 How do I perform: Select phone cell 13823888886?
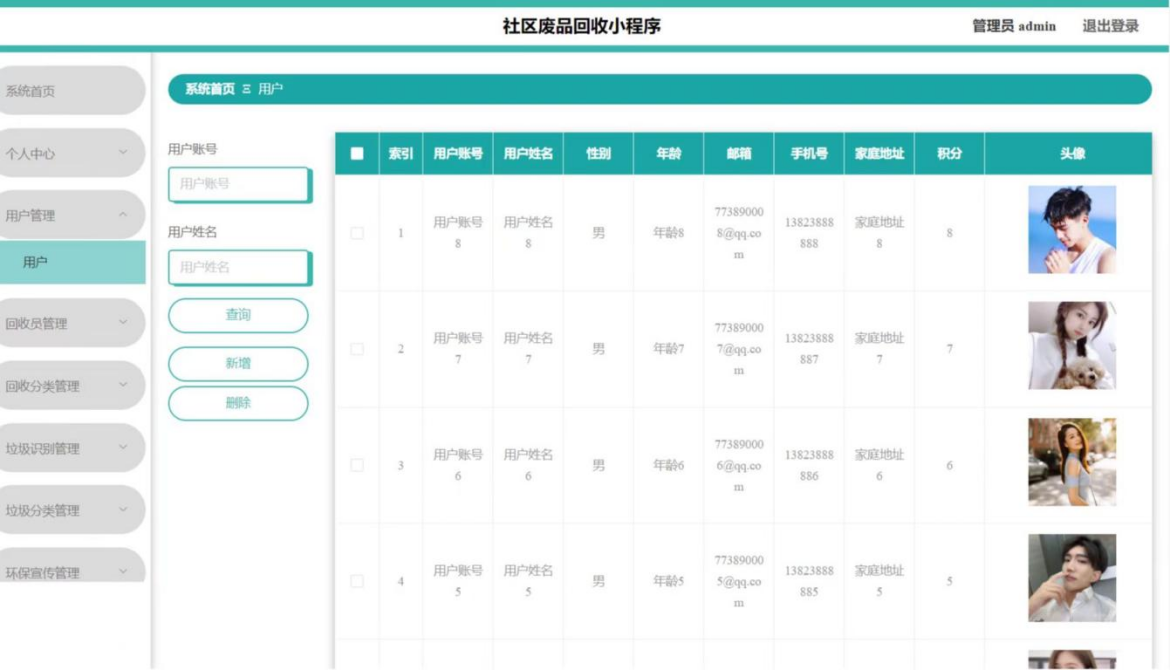coord(809,466)
